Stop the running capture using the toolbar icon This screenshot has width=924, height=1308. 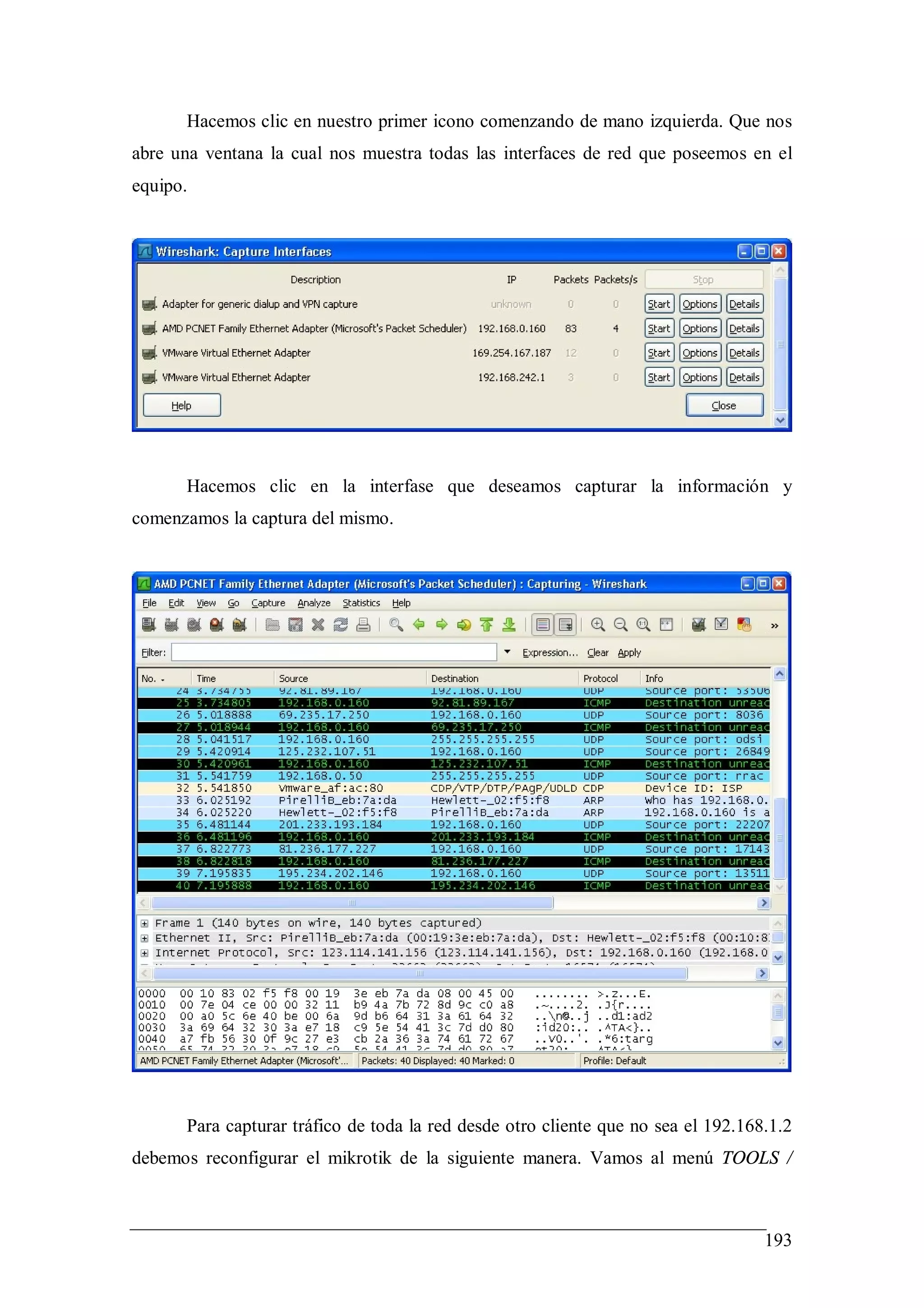point(217,624)
